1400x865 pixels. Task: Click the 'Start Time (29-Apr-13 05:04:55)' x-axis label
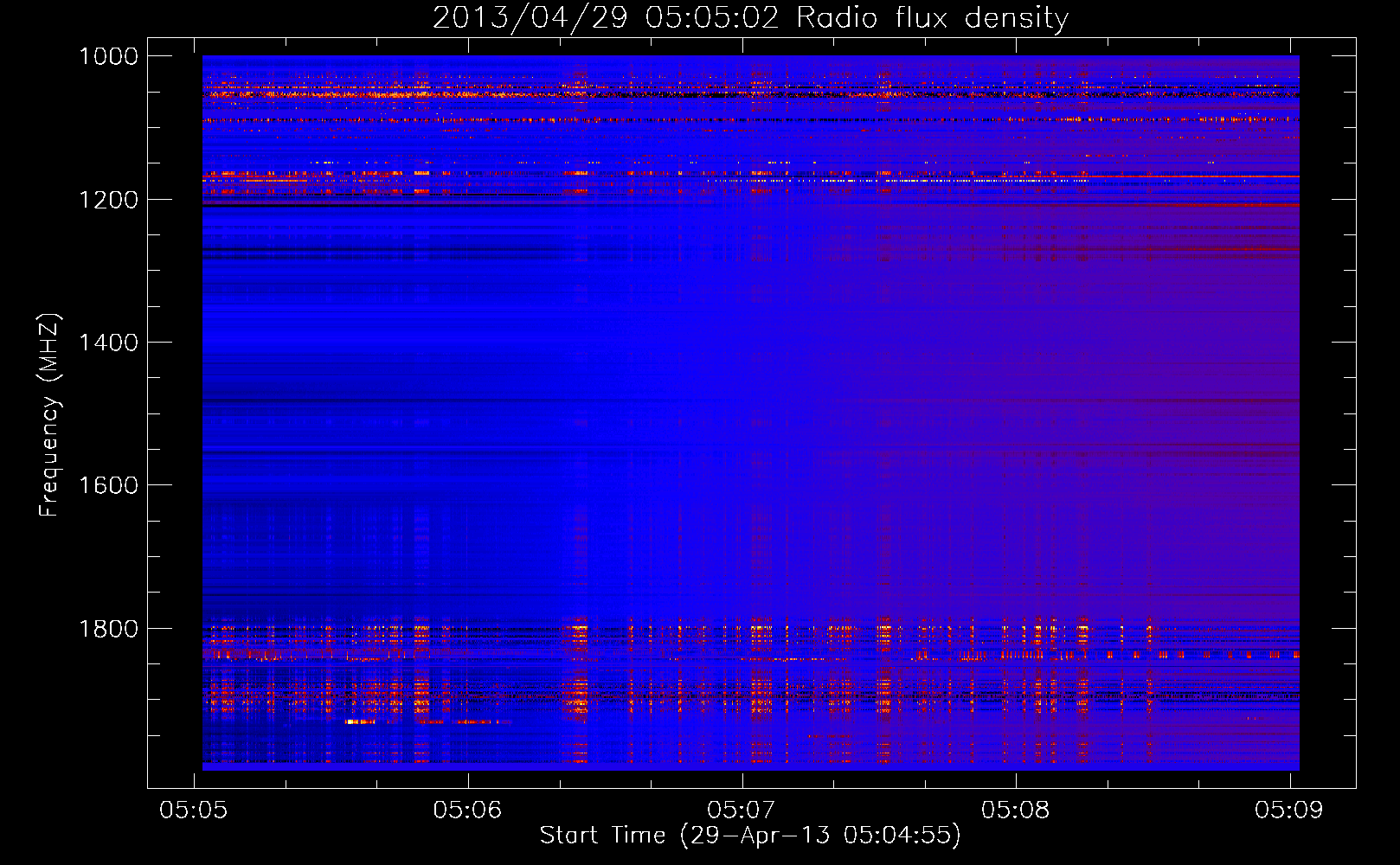(750, 836)
